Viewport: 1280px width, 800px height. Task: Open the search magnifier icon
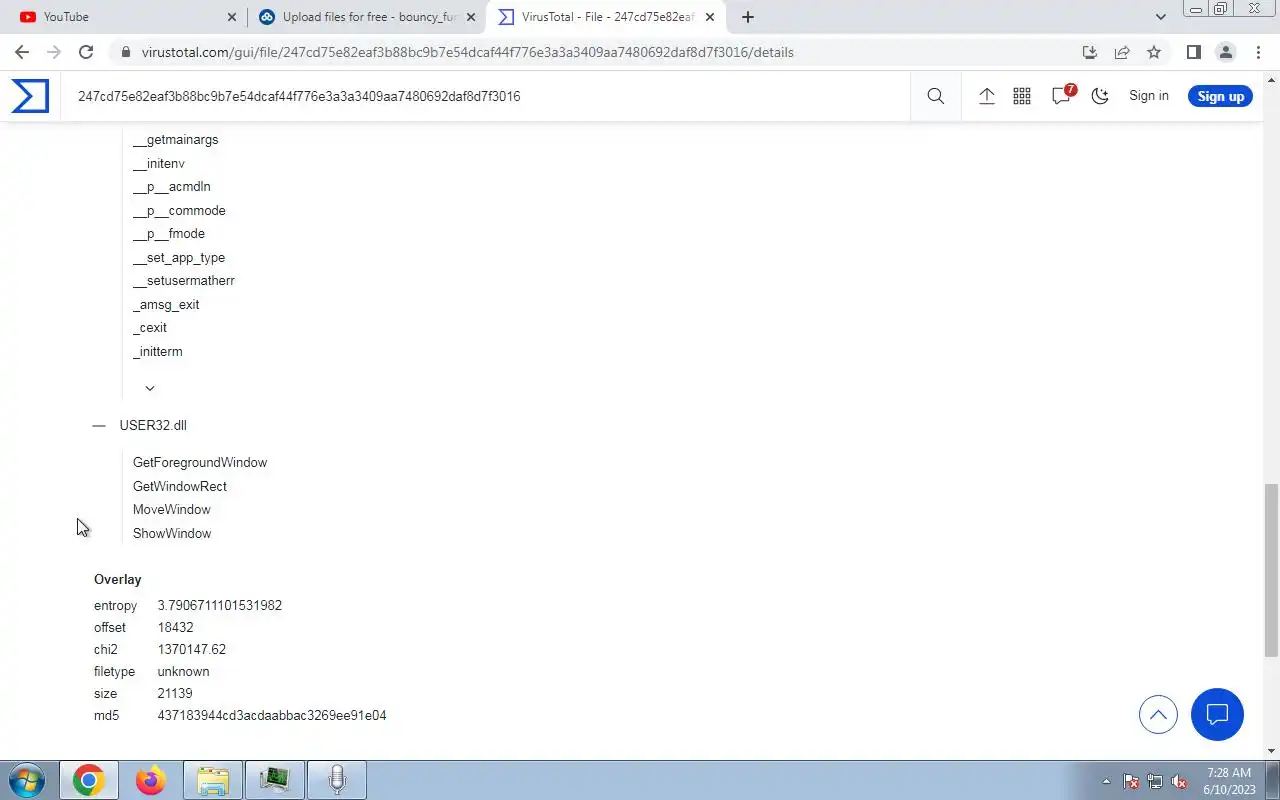tap(935, 96)
